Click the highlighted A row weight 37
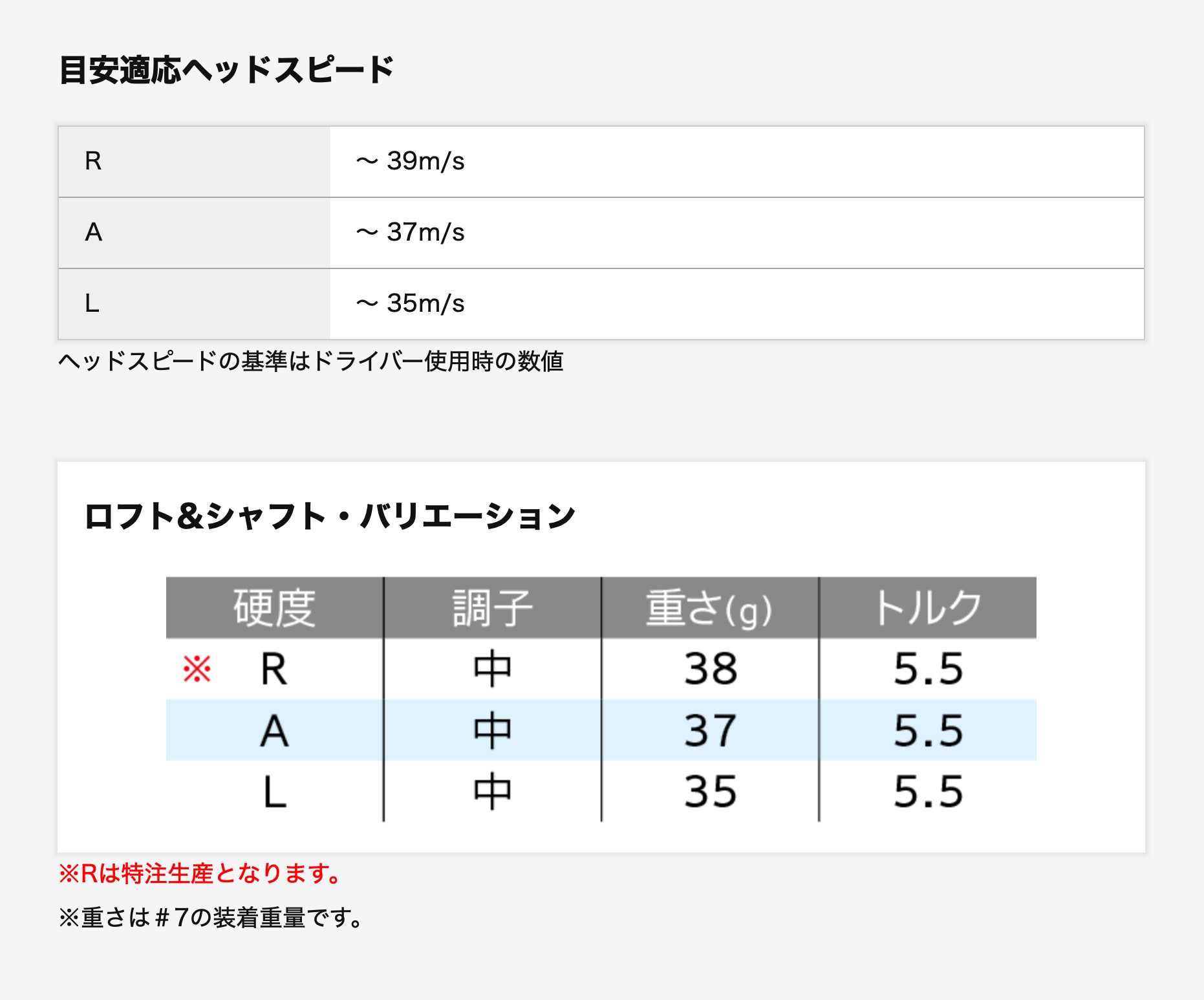The image size is (1204, 1000). (x=710, y=730)
